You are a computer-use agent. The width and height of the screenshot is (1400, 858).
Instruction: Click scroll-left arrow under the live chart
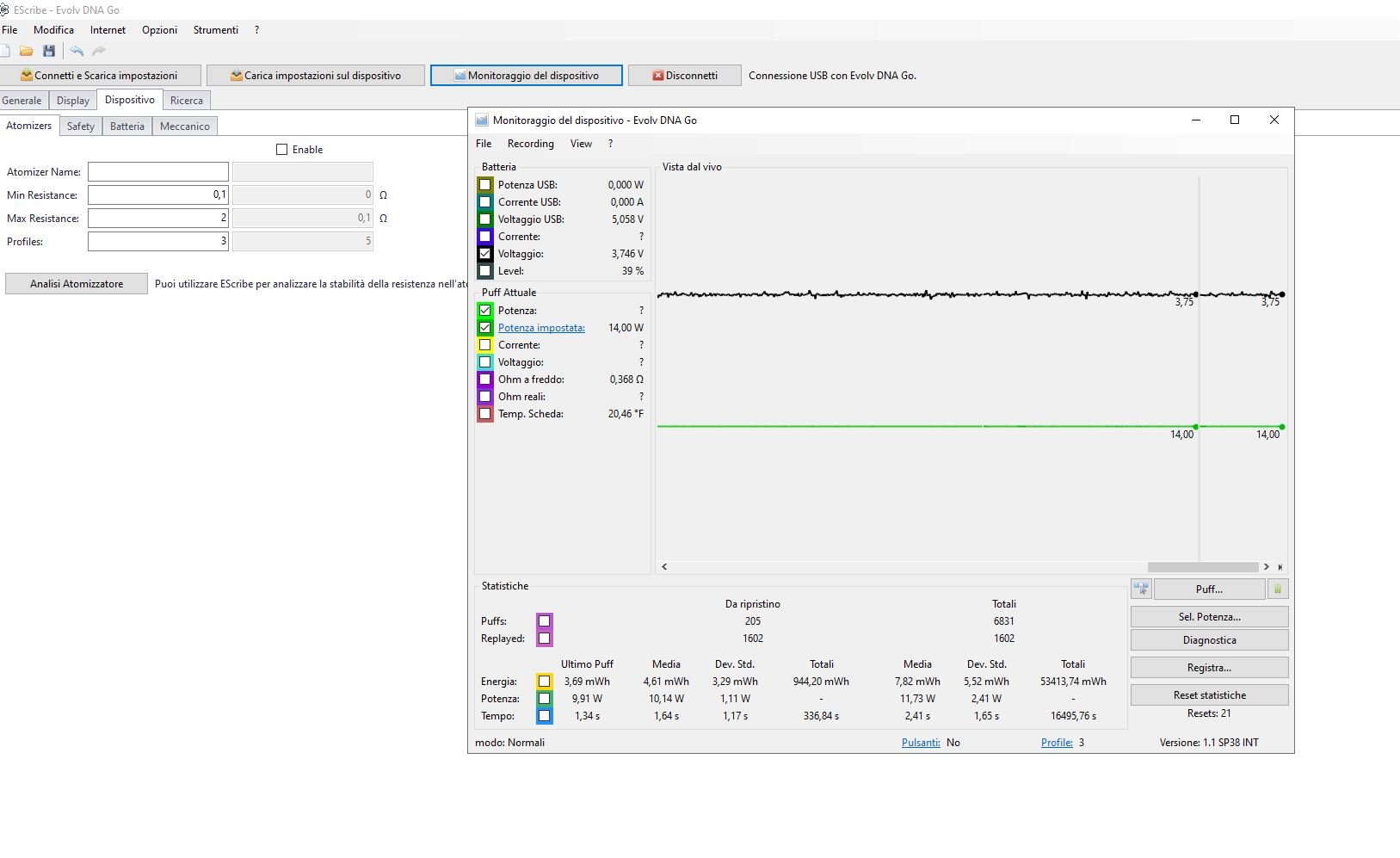pyautogui.click(x=664, y=567)
